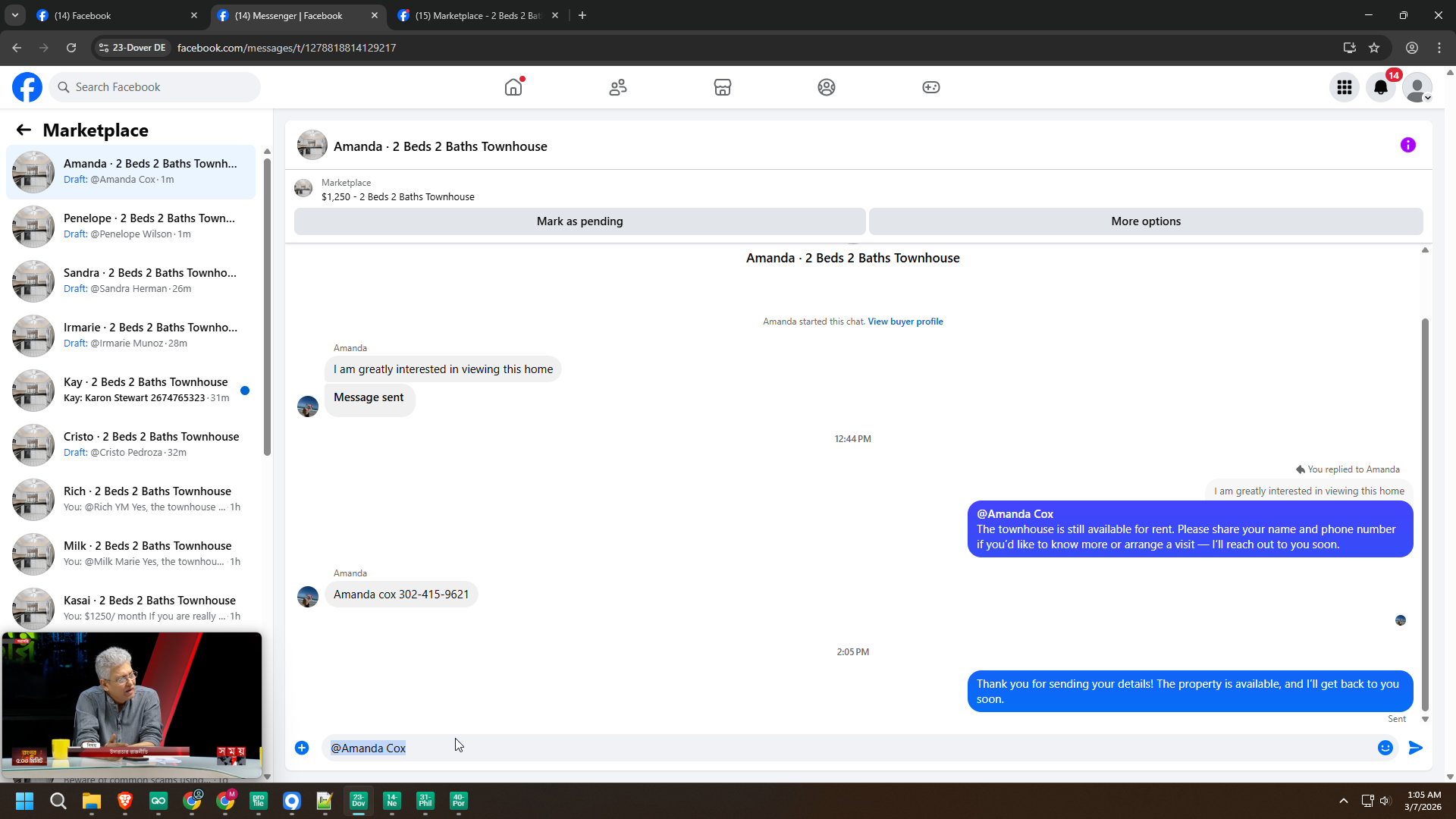
Task: Click the View buyer profile link
Action: (905, 322)
